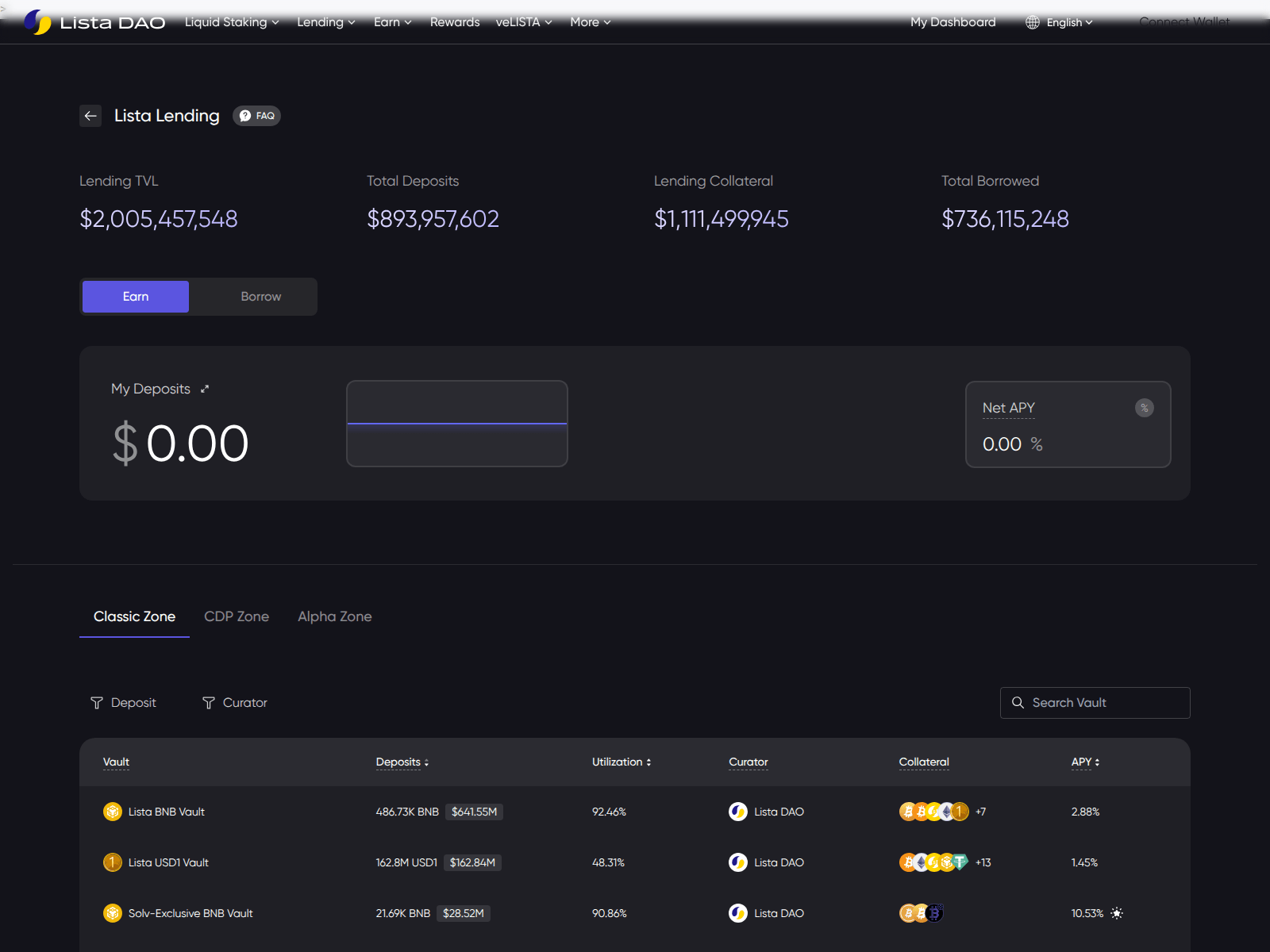Image resolution: width=1270 pixels, height=952 pixels.
Task: Click the 1.45% APY value
Action: 1084,862
